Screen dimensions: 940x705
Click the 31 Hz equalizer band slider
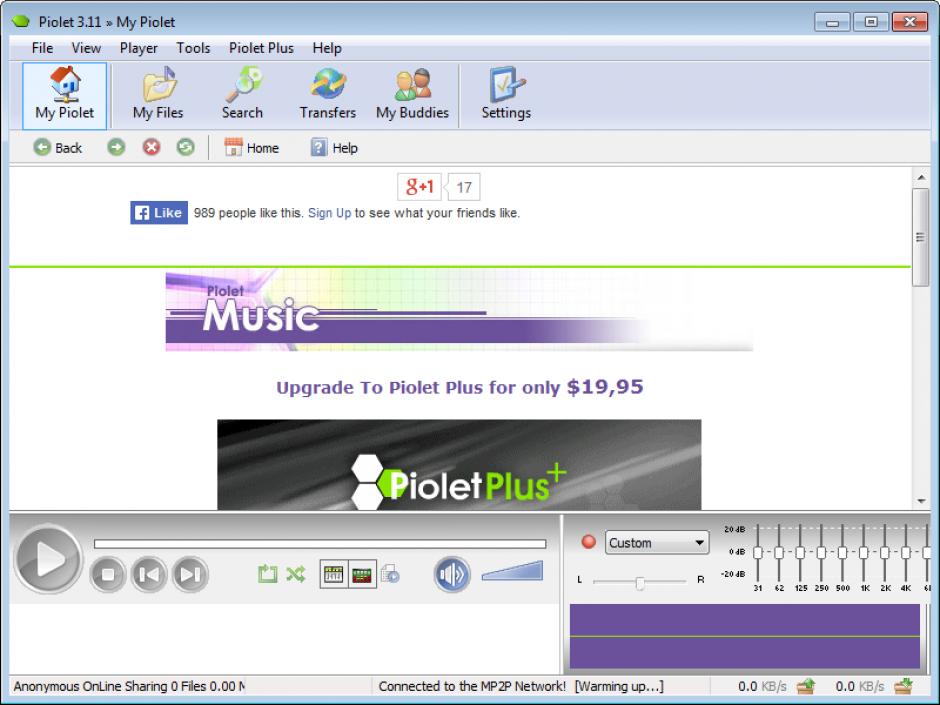point(758,552)
